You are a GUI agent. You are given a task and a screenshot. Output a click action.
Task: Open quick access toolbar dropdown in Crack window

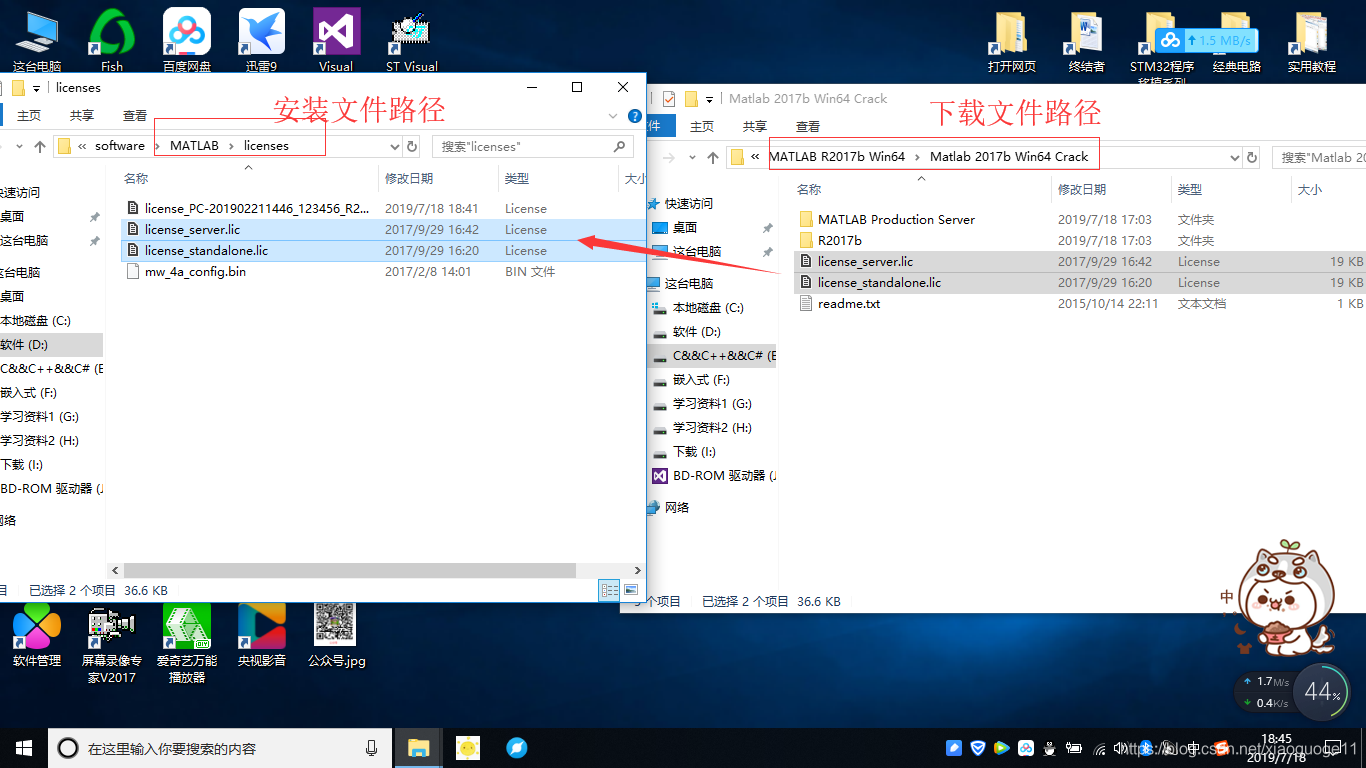pos(709,99)
